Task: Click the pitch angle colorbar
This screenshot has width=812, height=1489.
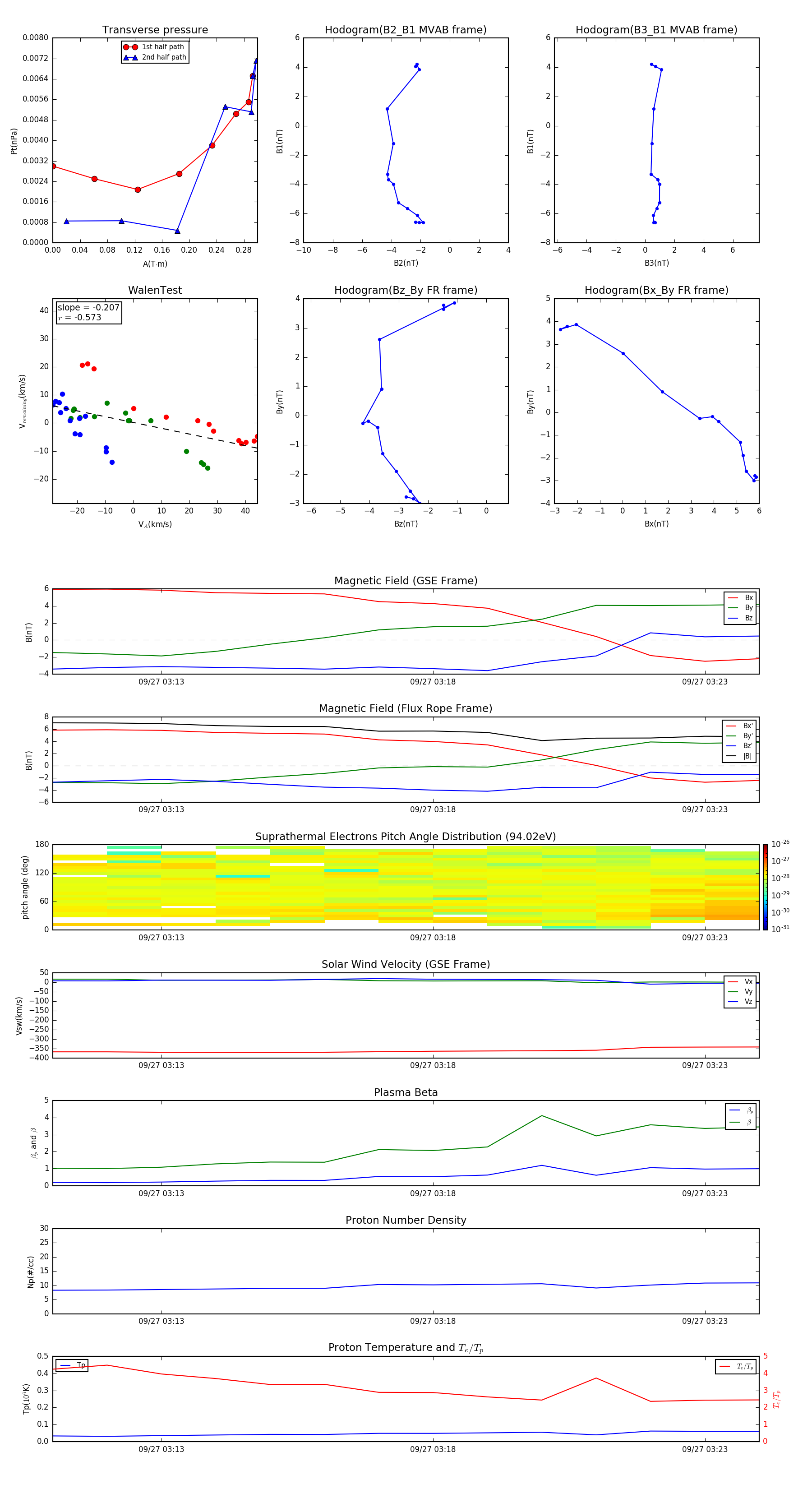Action: 765,887
